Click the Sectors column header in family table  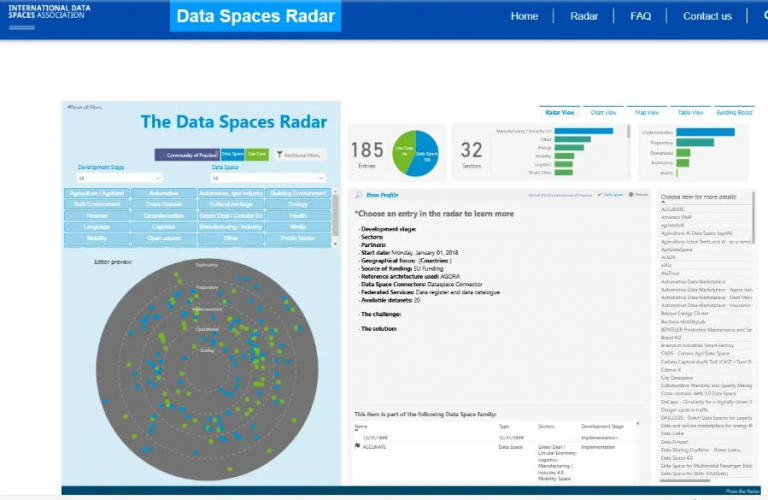pyautogui.click(x=546, y=427)
